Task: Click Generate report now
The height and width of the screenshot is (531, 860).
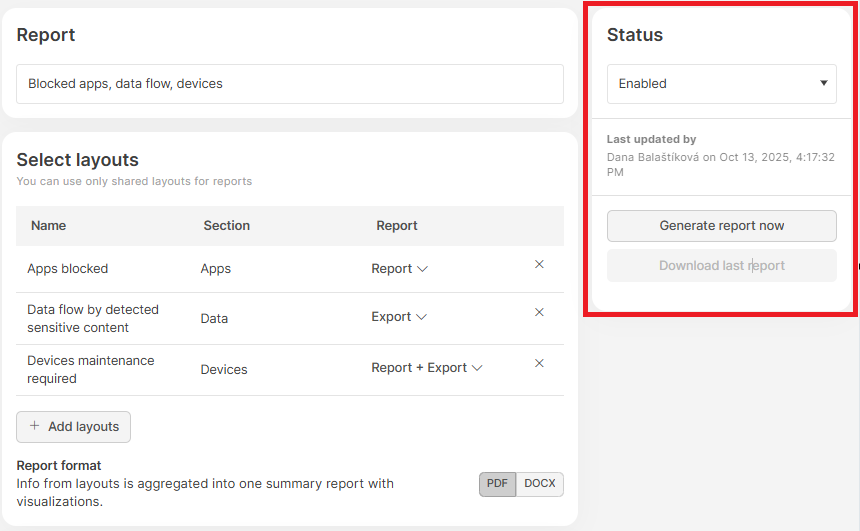Action: click(721, 226)
